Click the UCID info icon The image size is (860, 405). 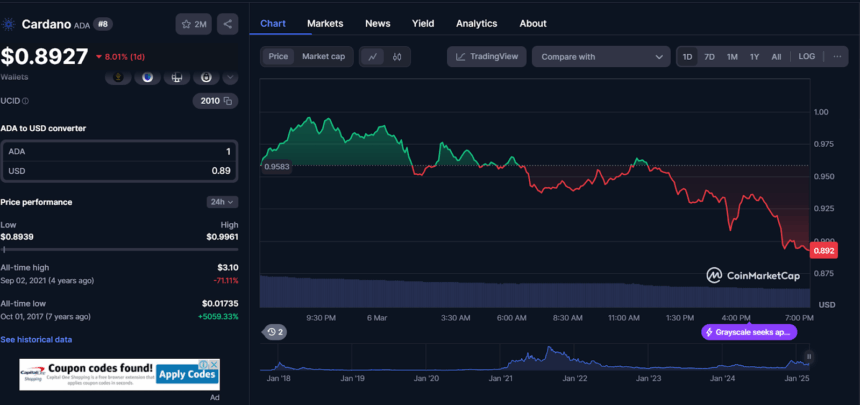[26, 101]
